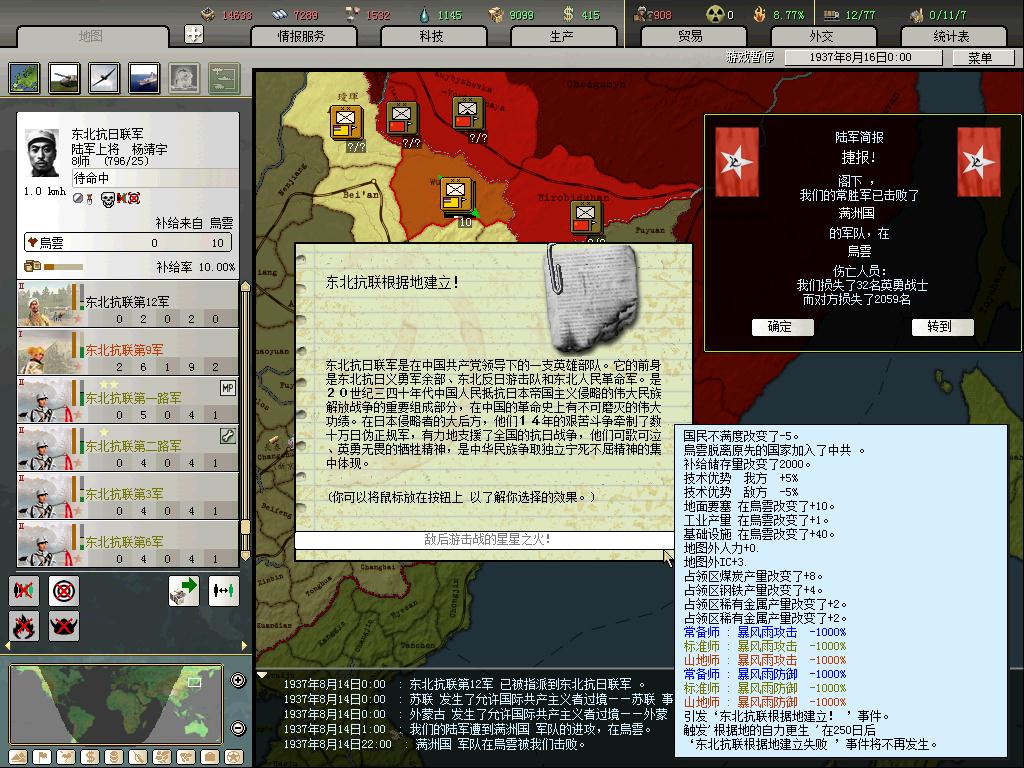This screenshot has height=768, width=1024.
Task: Select terrain map mode mountain icon
Action: [x=18, y=758]
